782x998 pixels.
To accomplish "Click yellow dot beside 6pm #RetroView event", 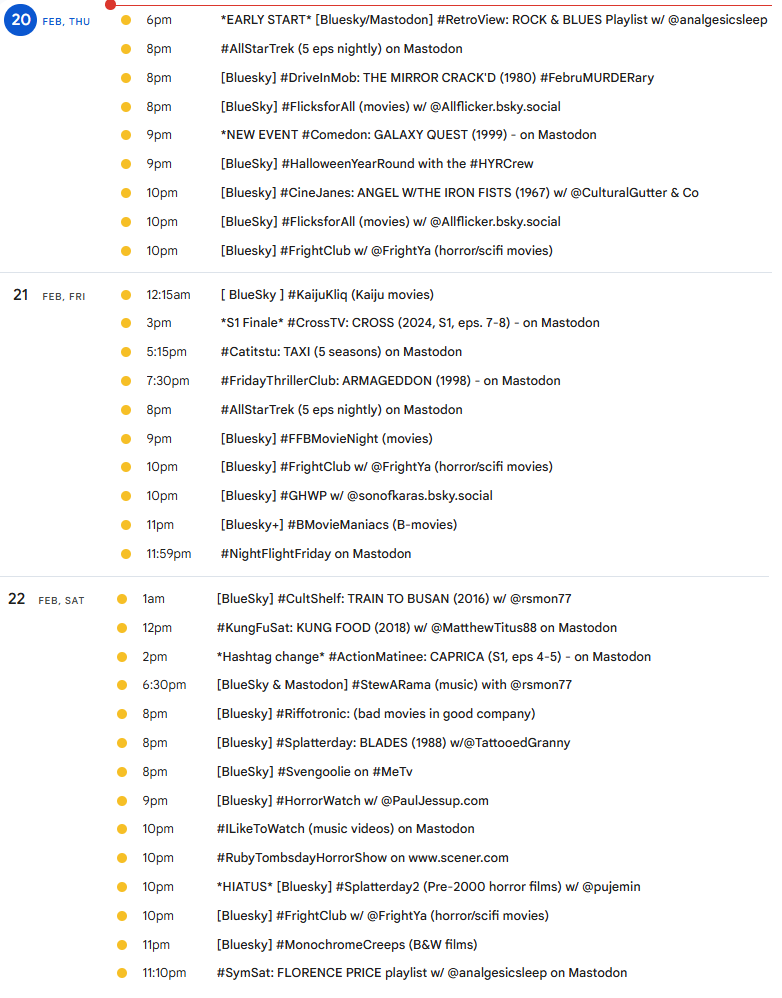I will [x=126, y=20].
